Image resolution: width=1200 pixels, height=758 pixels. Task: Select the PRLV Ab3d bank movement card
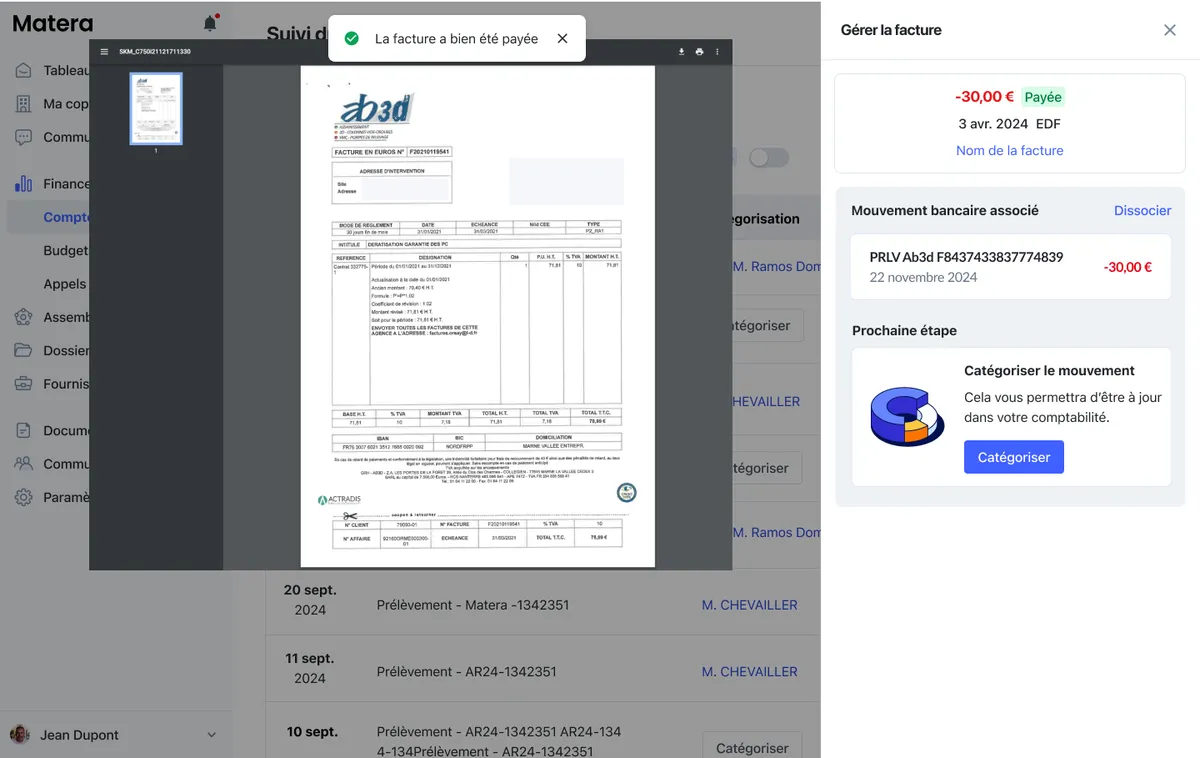coord(1010,267)
